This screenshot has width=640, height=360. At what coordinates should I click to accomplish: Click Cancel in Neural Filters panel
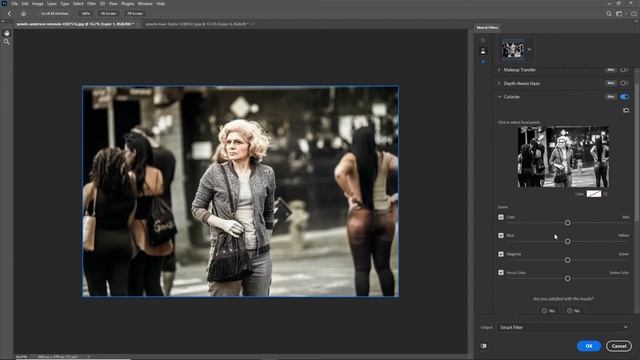coord(619,346)
